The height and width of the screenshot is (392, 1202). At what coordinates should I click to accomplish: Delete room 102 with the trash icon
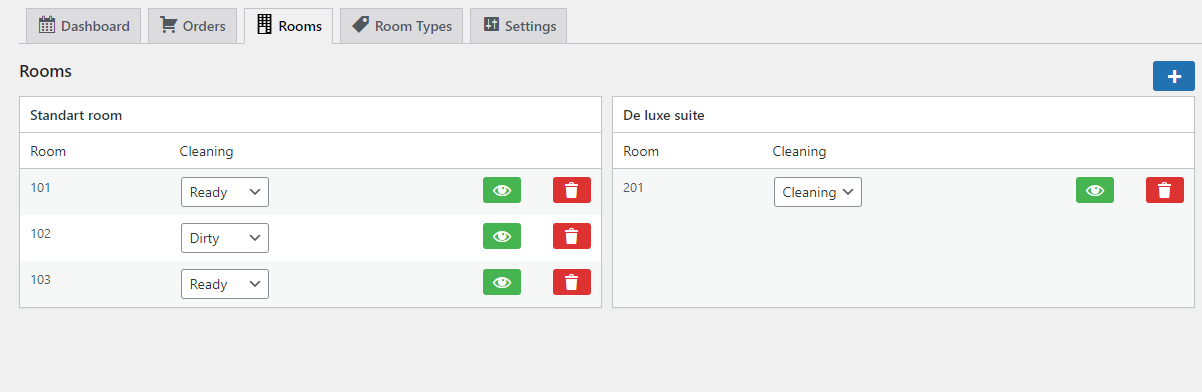(x=572, y=236)
